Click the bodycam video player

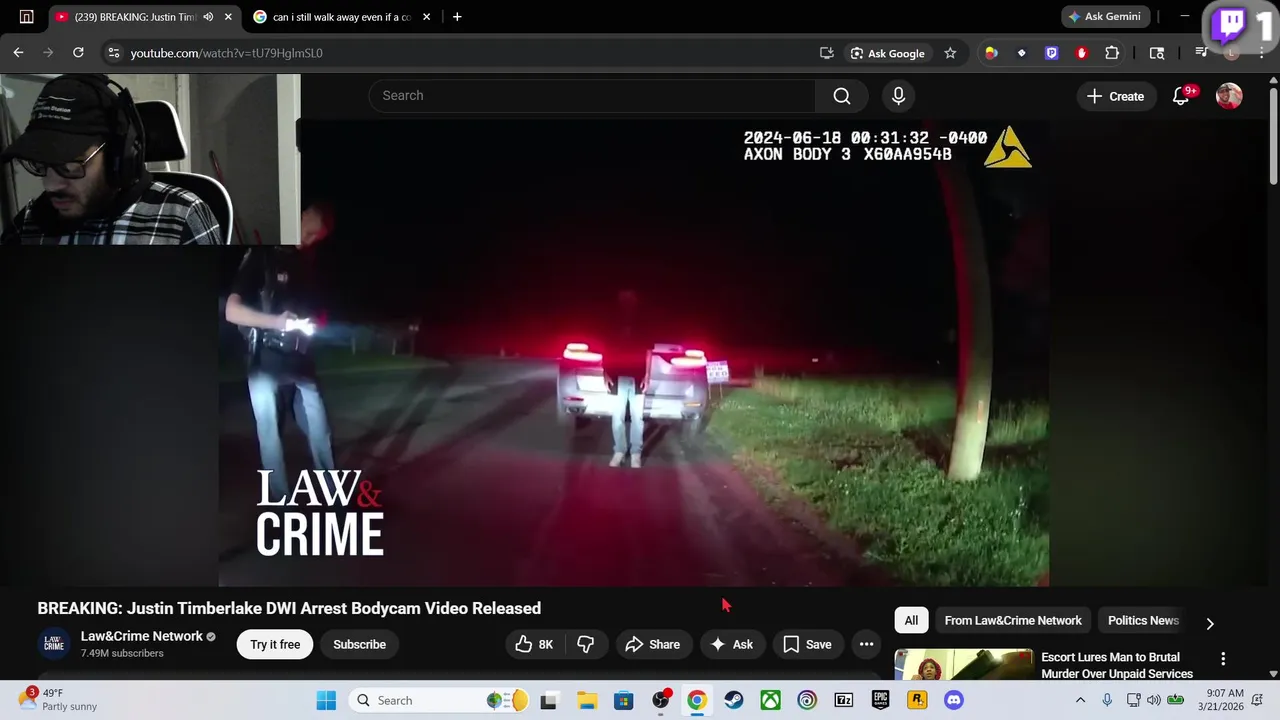pos(634,352)
